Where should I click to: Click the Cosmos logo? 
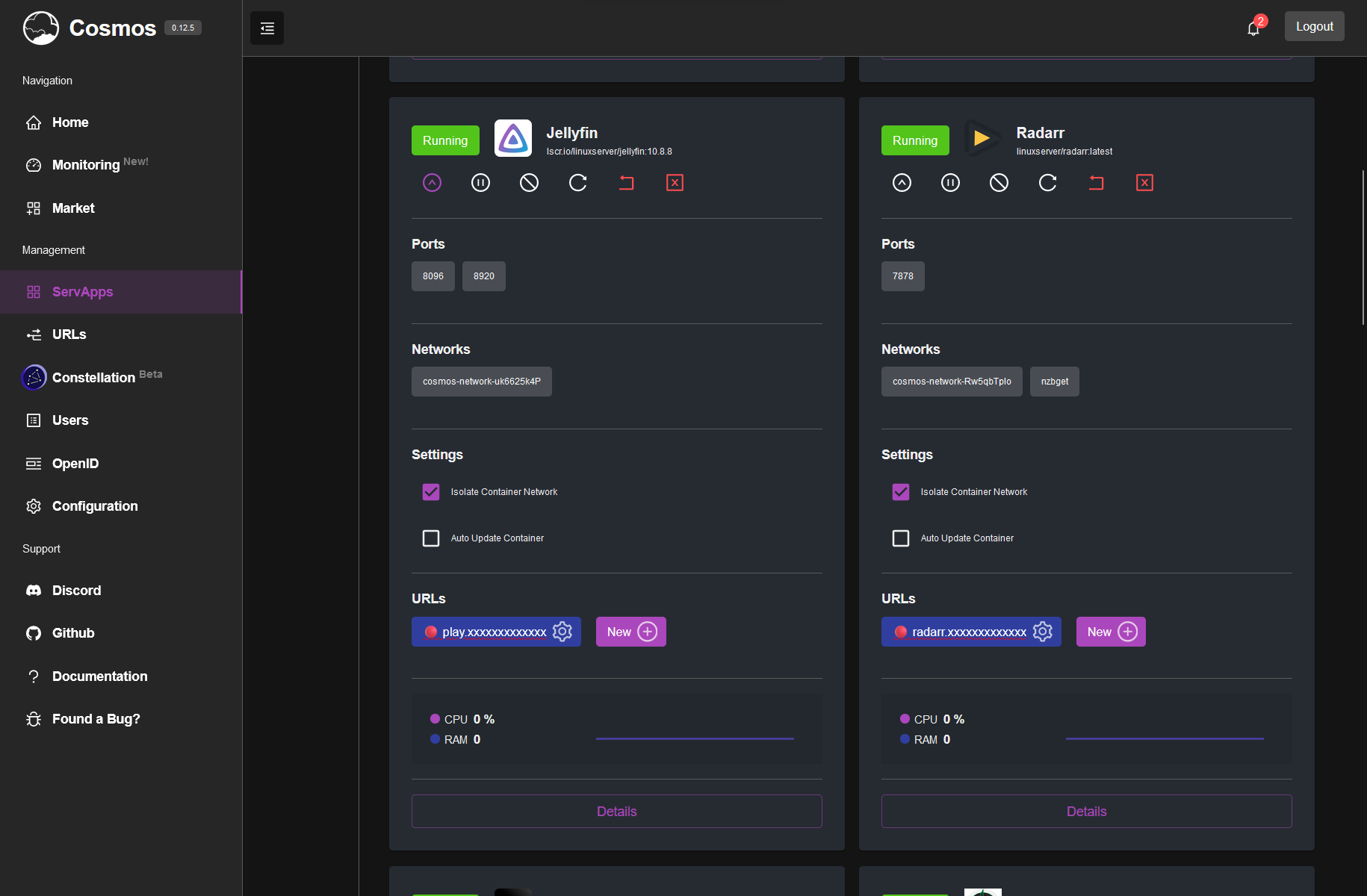pos(41,28)
